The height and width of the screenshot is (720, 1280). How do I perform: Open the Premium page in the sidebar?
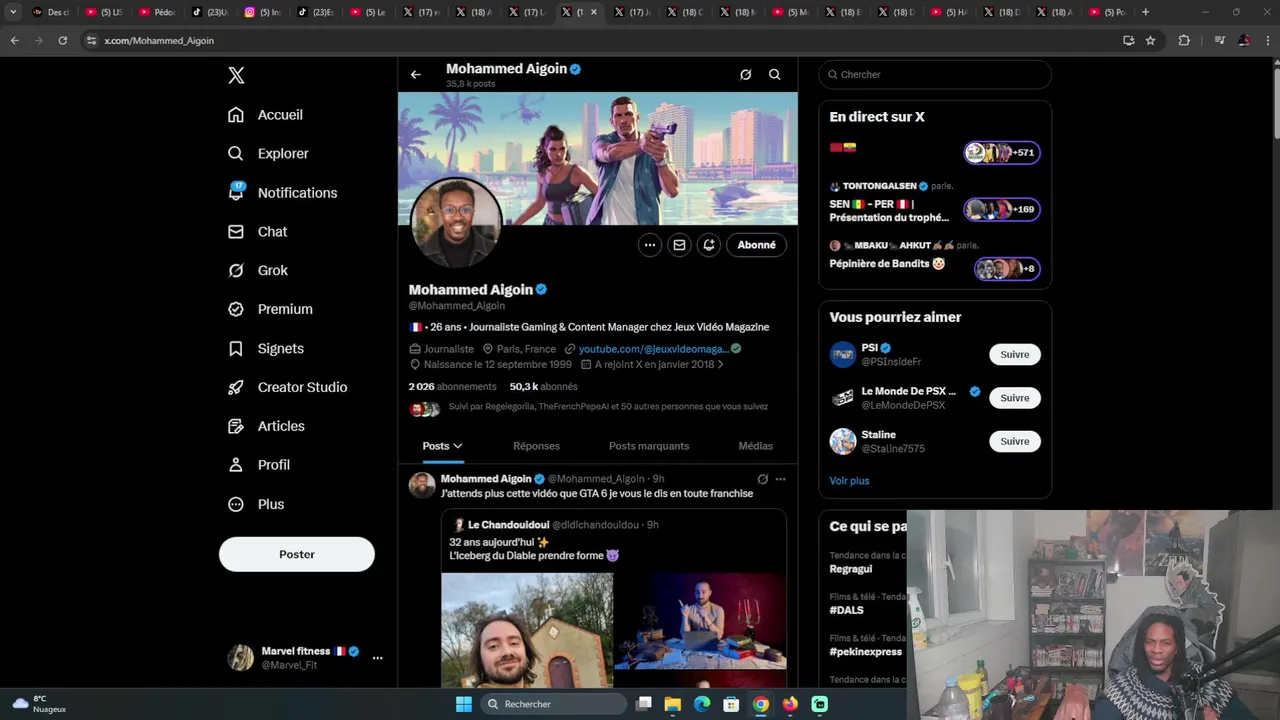pos(270,310)
